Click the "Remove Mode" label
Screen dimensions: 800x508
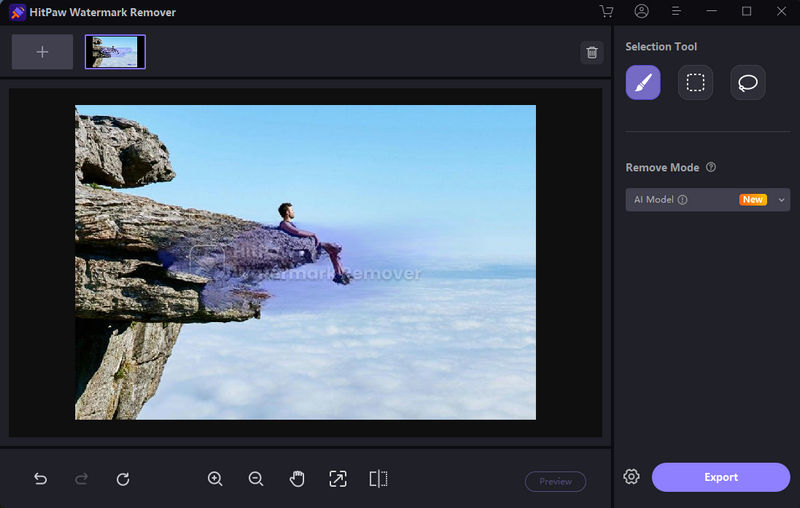coord(662,167)
